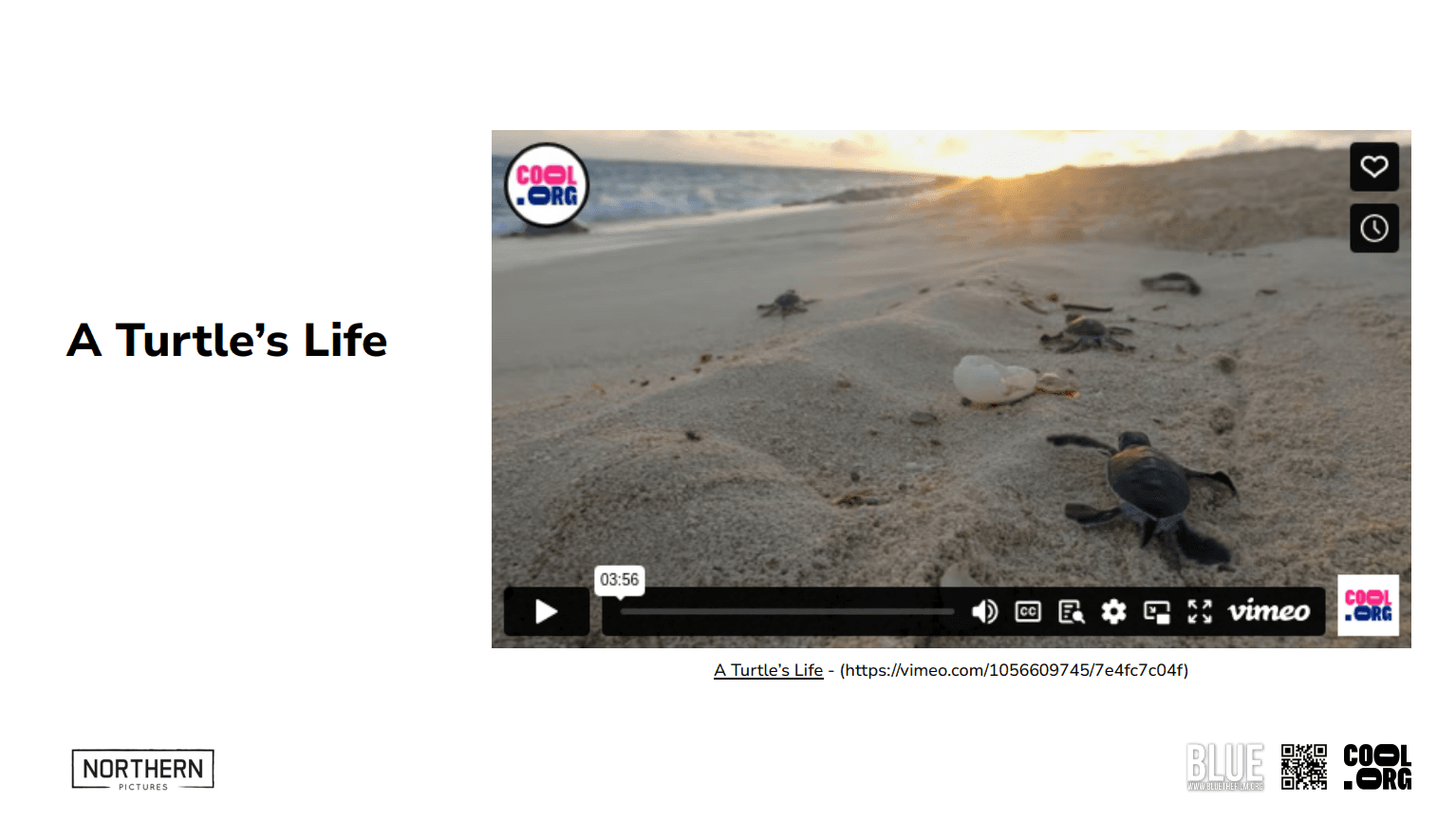Click the Northern Pictures logo
The width and height of the screenshot is (1456, 821).
pos(143,770)
